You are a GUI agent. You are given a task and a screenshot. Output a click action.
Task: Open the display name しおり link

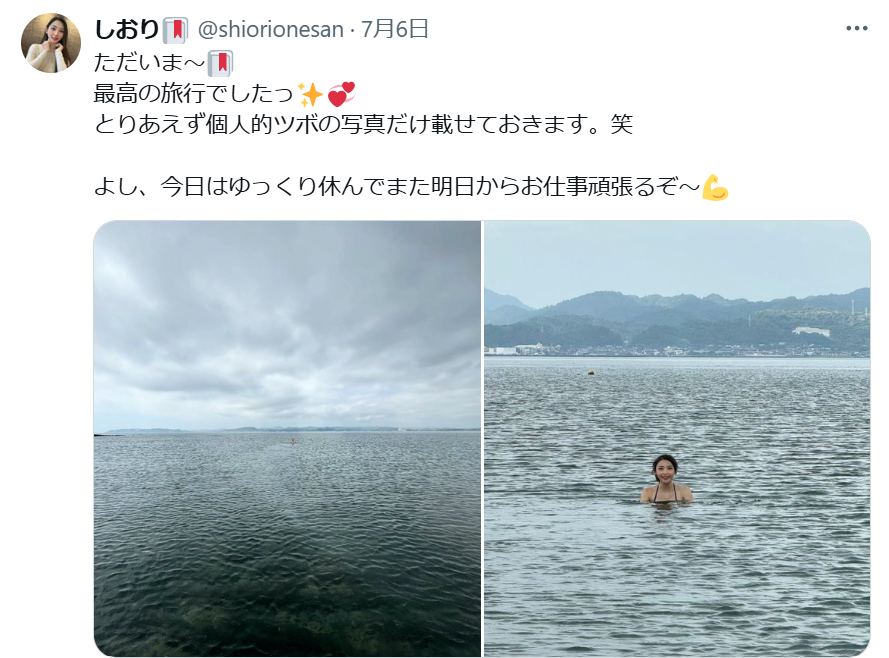point(126,29)
